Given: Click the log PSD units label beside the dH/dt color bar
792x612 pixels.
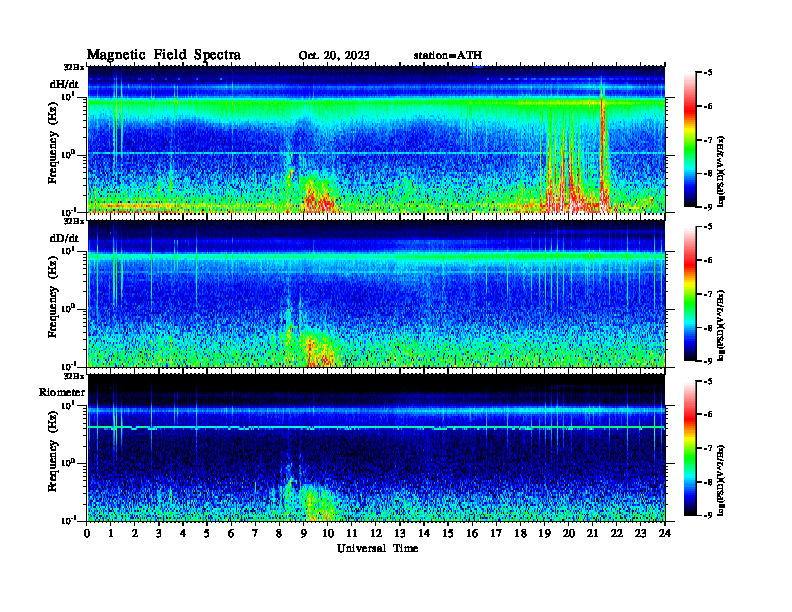Looking at the screenshot, I should pyautogui.click(x=721, y=171).
